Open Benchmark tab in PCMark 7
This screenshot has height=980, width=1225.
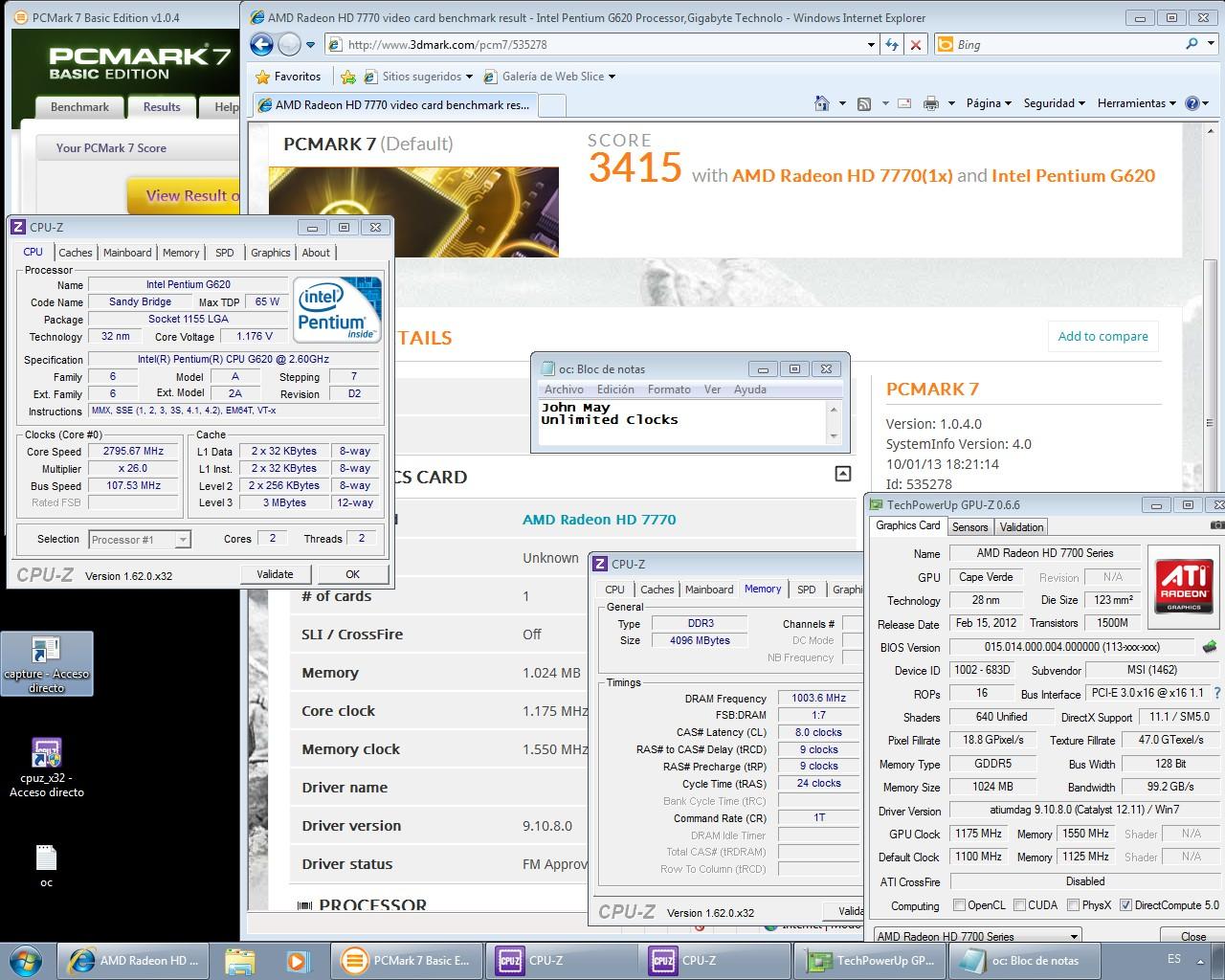pyautogui.click(x=79, y=107)
